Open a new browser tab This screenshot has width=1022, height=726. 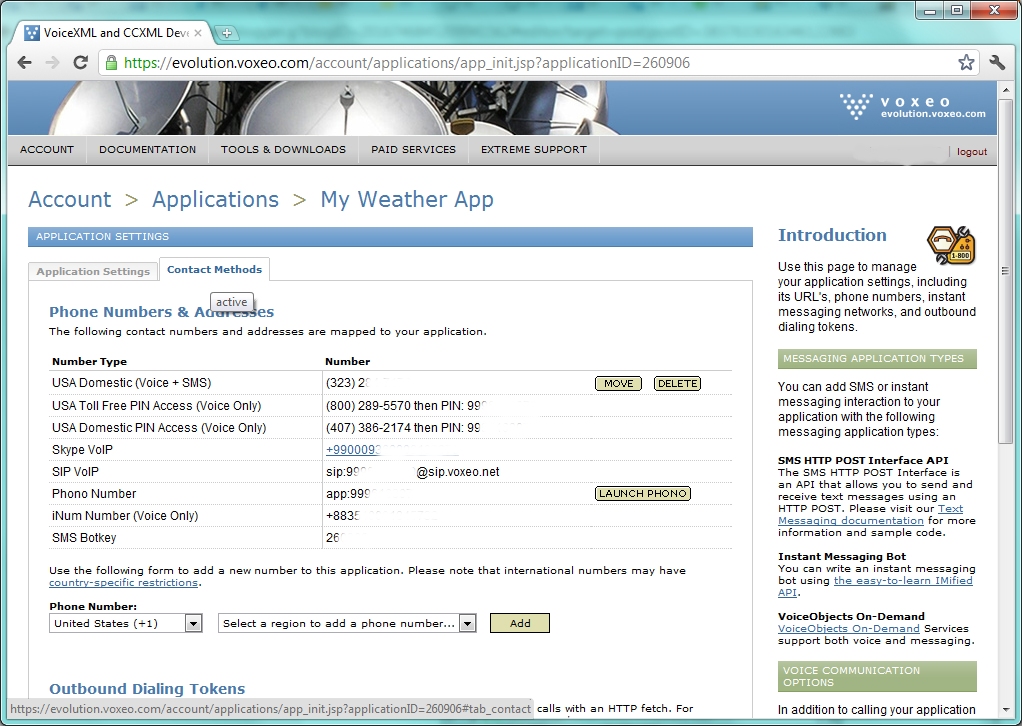[226, 33]
